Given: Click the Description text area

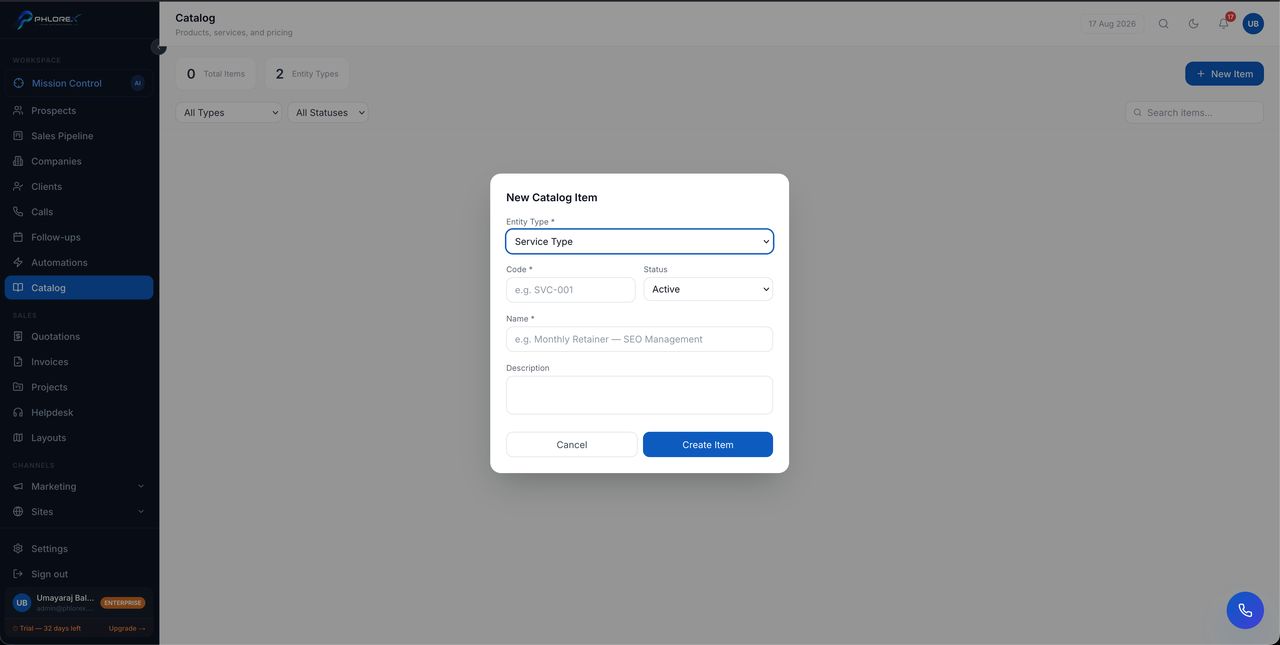Looking at the screenshot, I should click(x=639, y=395).
